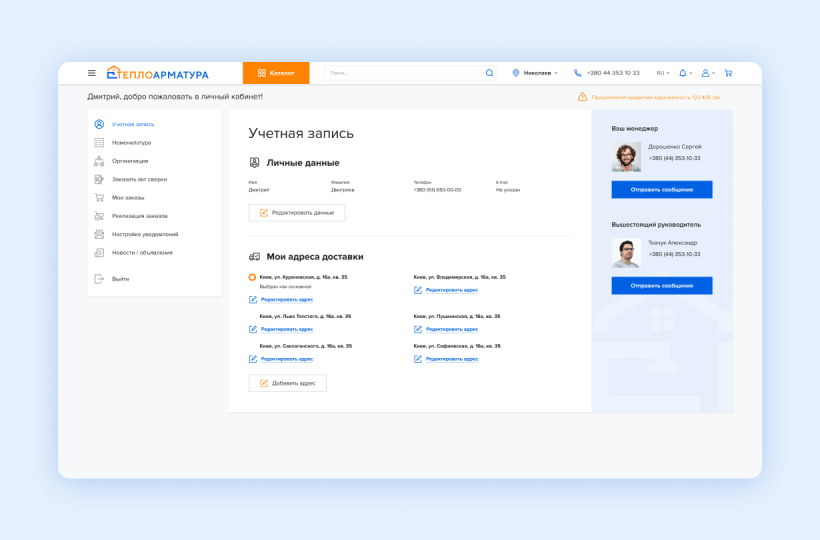
Task: Click the Выйти logout icon
Action: pyautogui.click(x=99, y=279)
